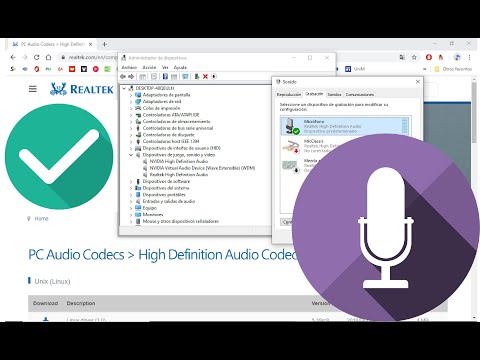Select Realtek High Definition Audio device
The height and width of the screenshot is (360, 480).
click(179, 175)
